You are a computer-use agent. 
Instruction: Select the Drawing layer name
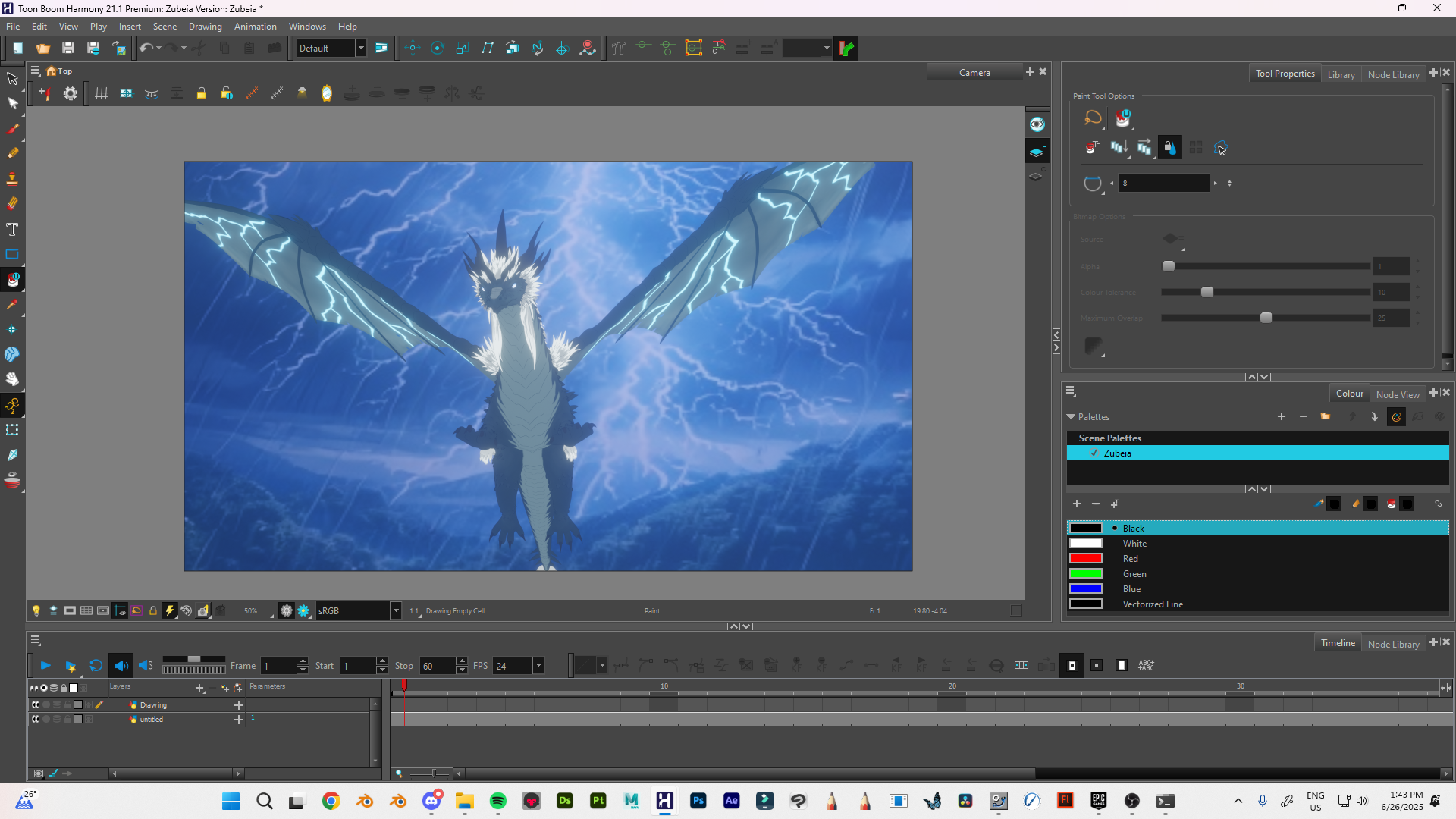(154, 704)
